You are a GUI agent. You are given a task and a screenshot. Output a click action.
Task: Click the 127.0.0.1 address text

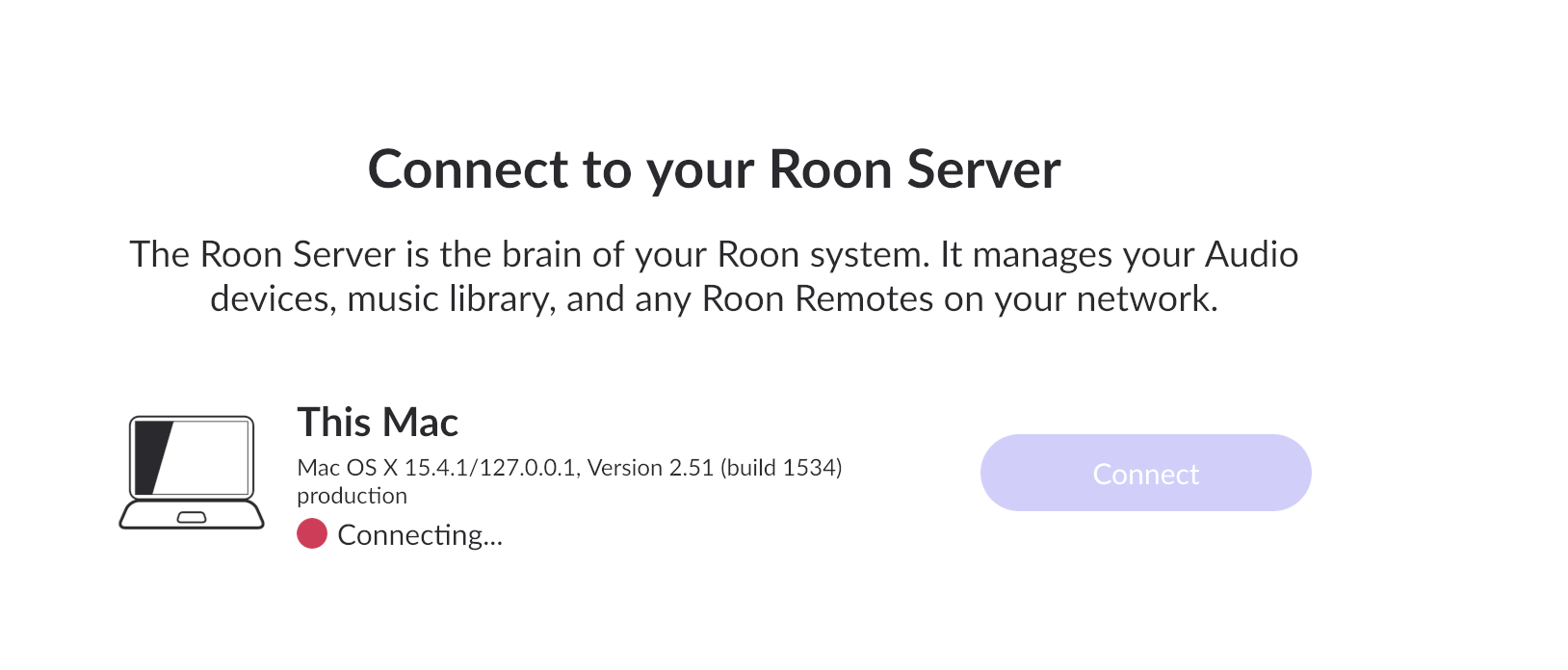point(527,468)
